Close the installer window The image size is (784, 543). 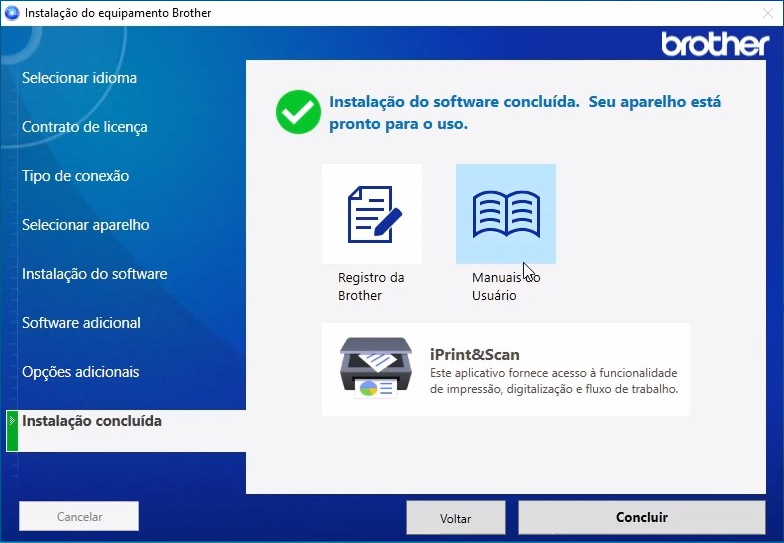click(768, 13)
